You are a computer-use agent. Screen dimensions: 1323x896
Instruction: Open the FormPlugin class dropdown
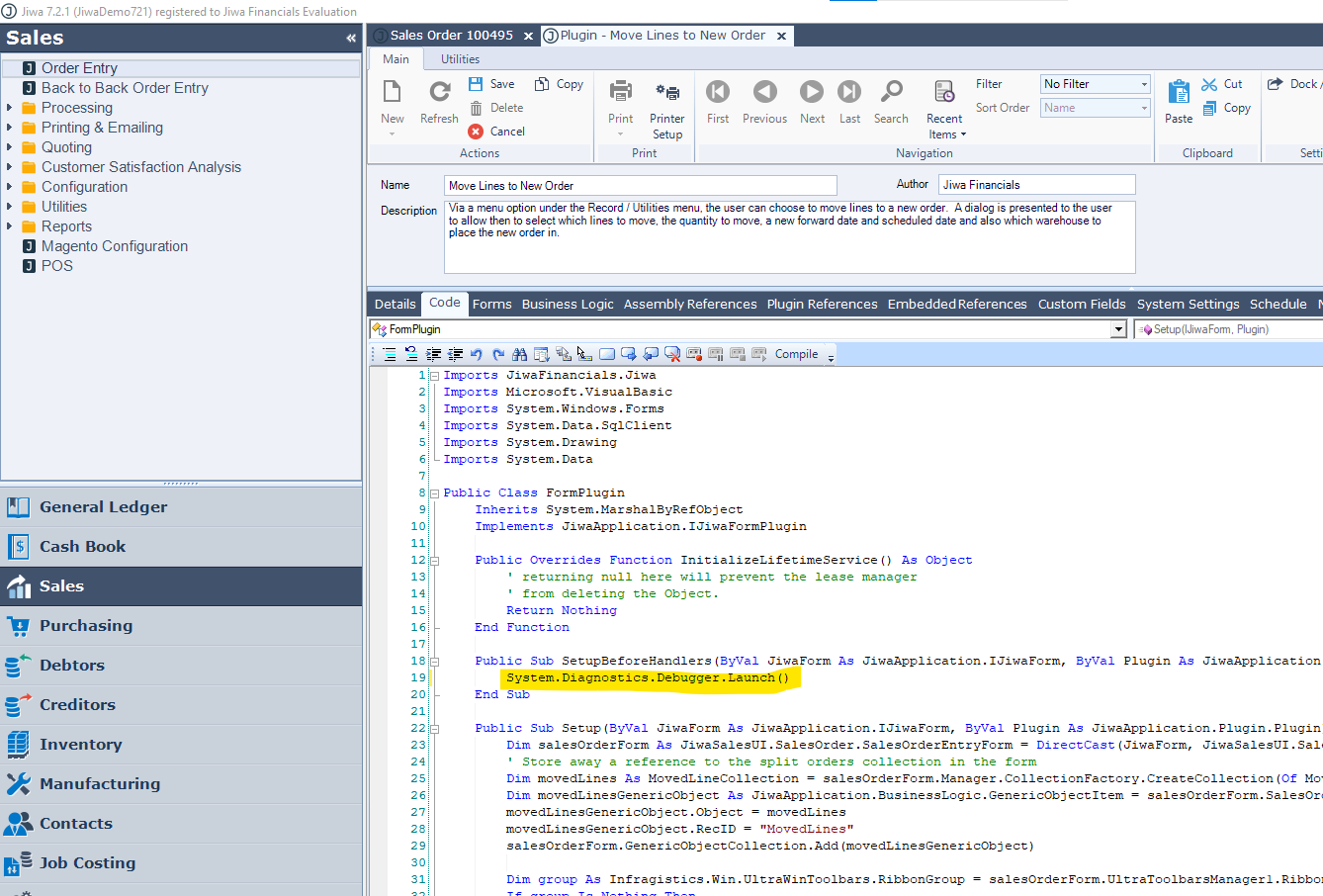pyautogui.click(x=1118, y=329)
